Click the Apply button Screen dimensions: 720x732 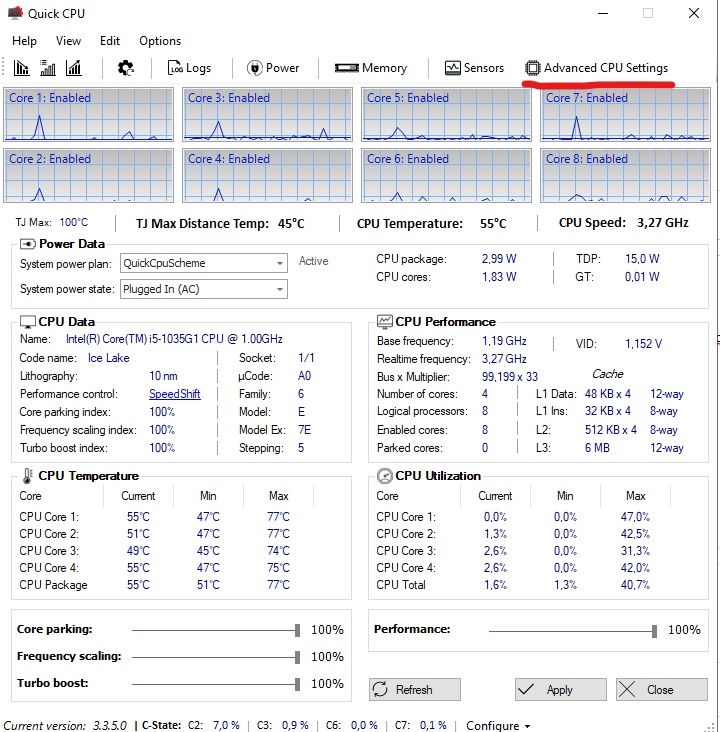561,690
